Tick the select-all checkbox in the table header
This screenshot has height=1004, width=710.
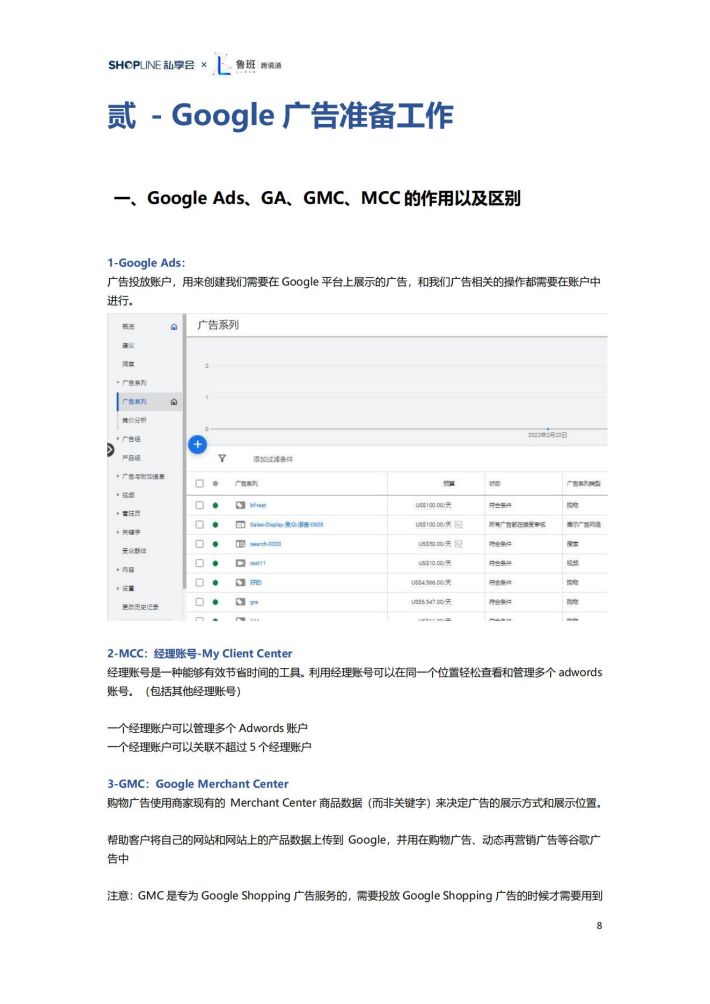click(199, 483)
